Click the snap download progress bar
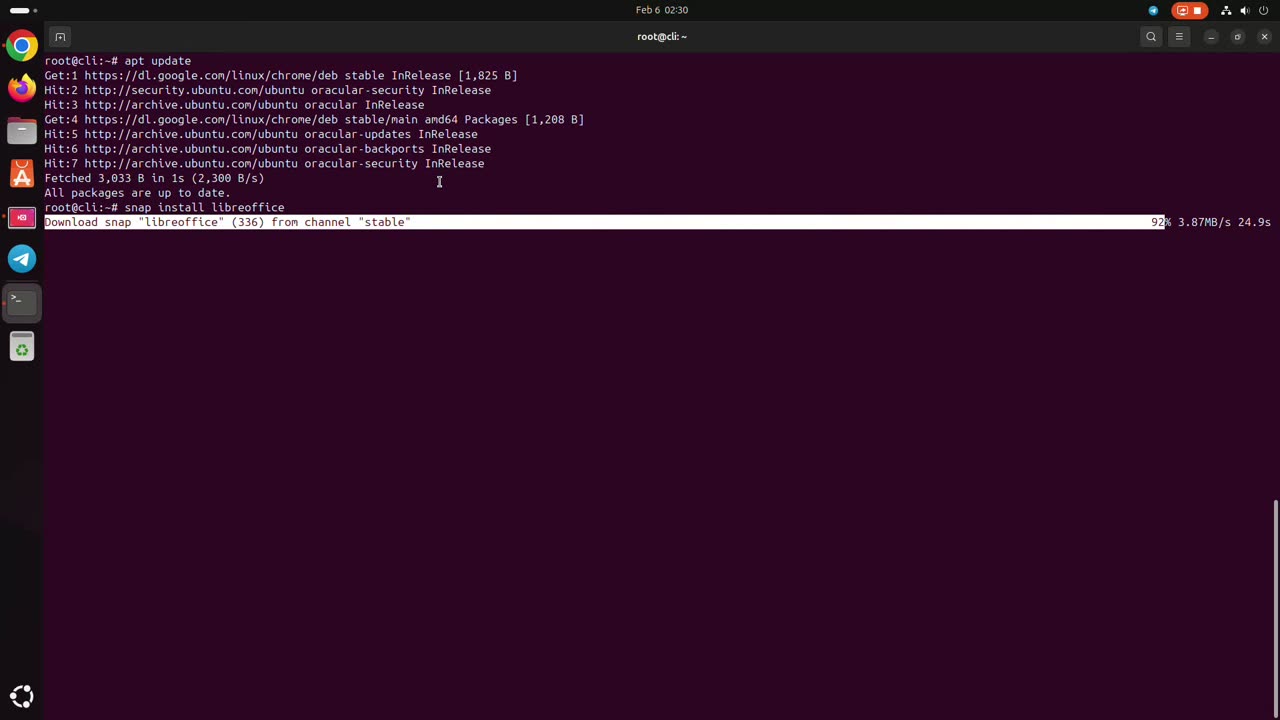Viewport: 1280px width, 720px height. click(658, 222)
